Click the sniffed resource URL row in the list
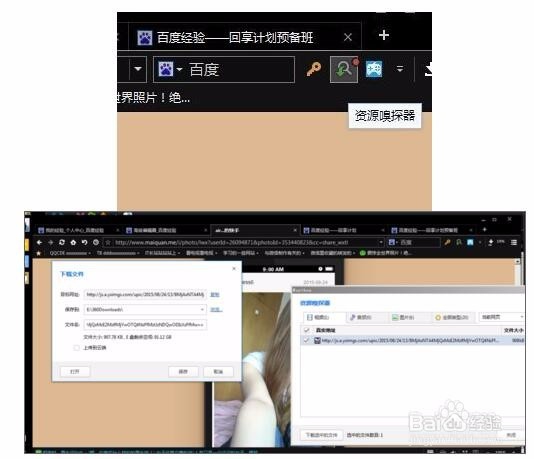534x459 pixels. (412, 340)
